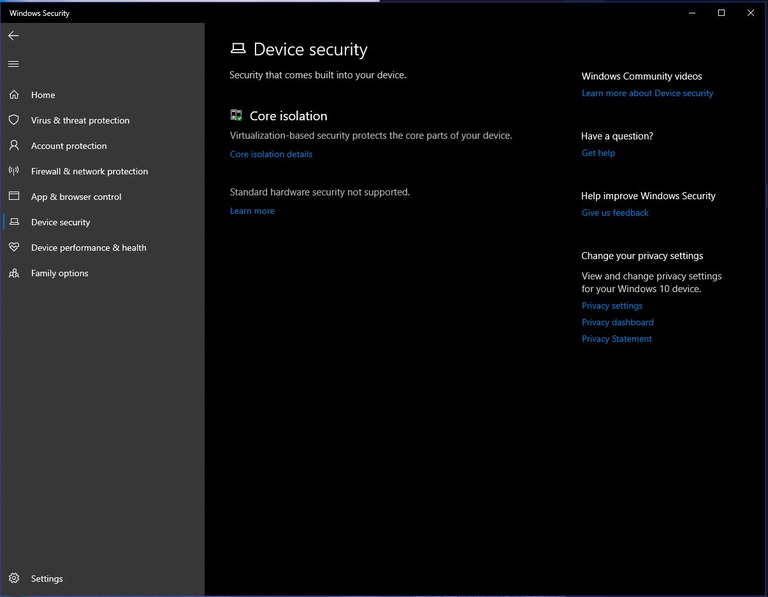This screenshot has width=768, height=597.
Task: Click the Get help link
Action: click(598, 153)
